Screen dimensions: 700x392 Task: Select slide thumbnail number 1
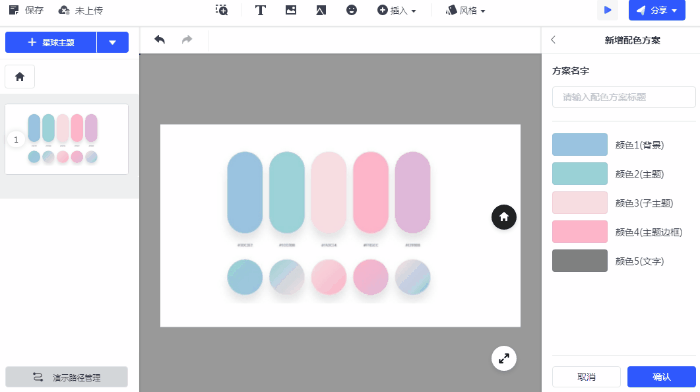pyautogui.click(x=67, y=139)
